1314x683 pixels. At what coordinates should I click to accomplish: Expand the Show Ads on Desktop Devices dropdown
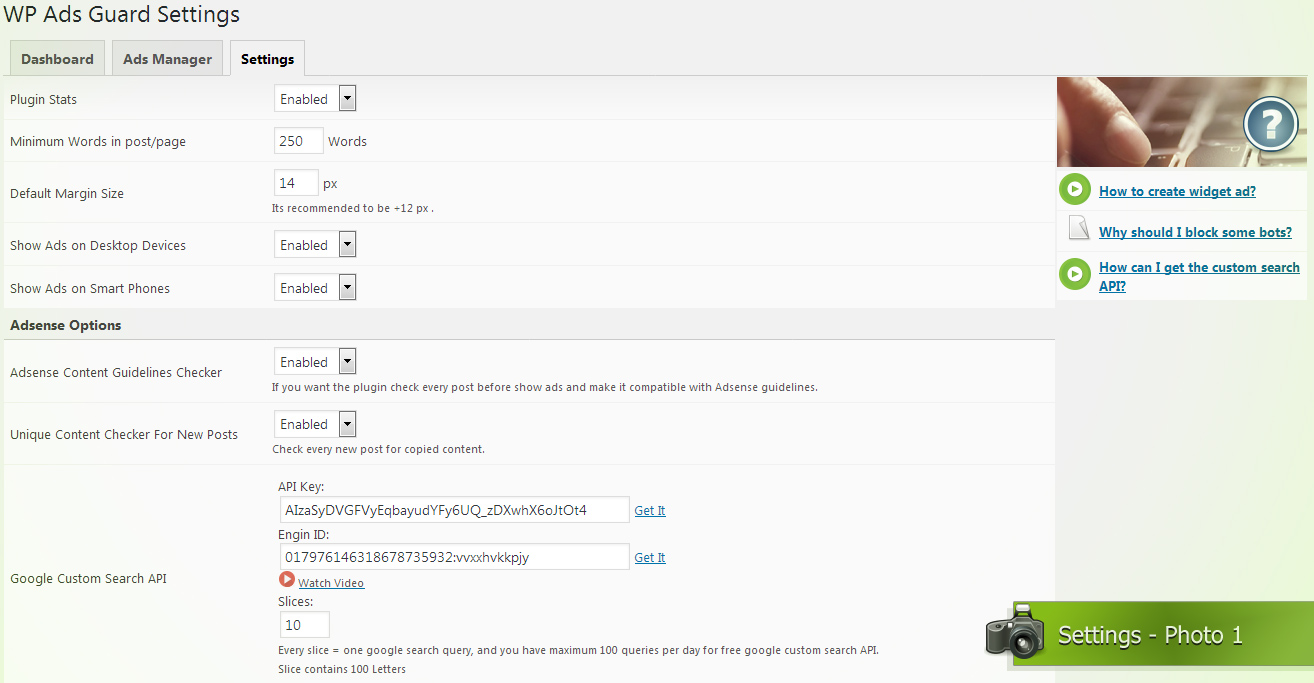coord(315,245)
